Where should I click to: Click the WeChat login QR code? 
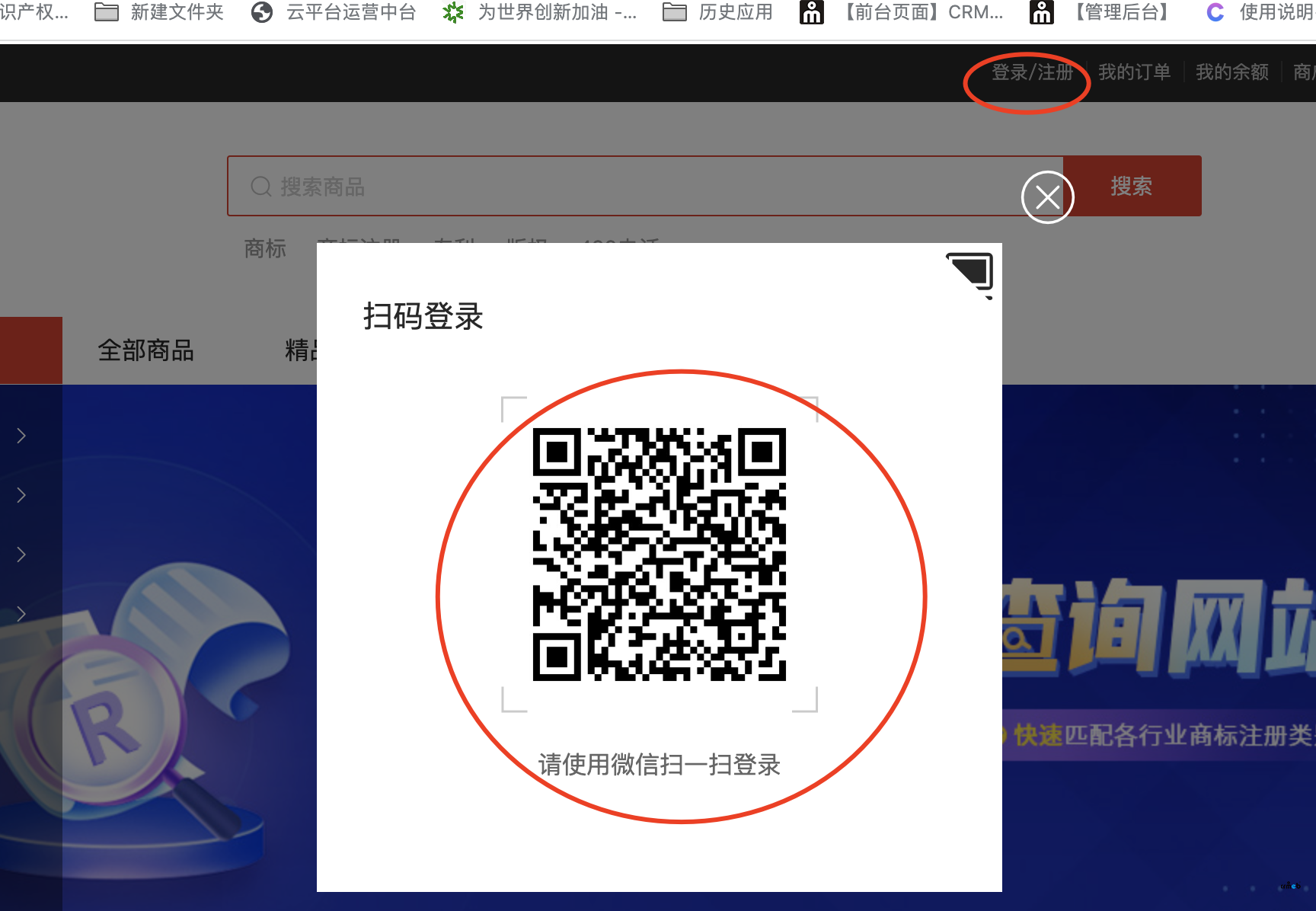click(x=660, y=555)
